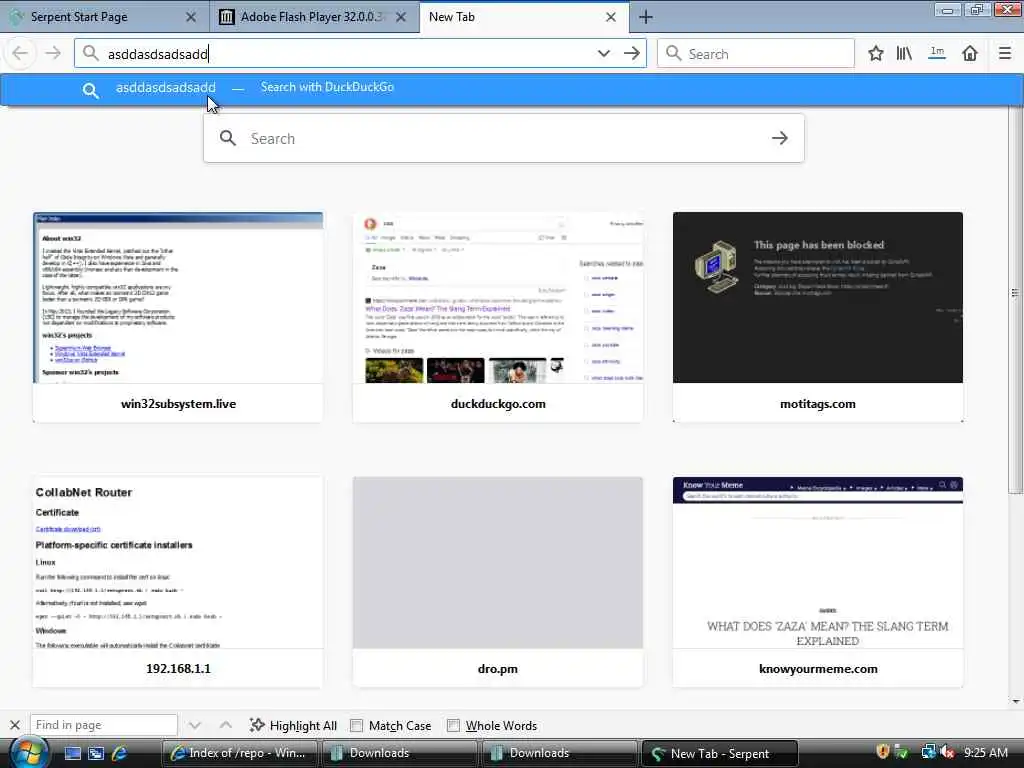Click the toolbar Search field
This screenshot has height=768, width=1024.
(x=756, y=54)
